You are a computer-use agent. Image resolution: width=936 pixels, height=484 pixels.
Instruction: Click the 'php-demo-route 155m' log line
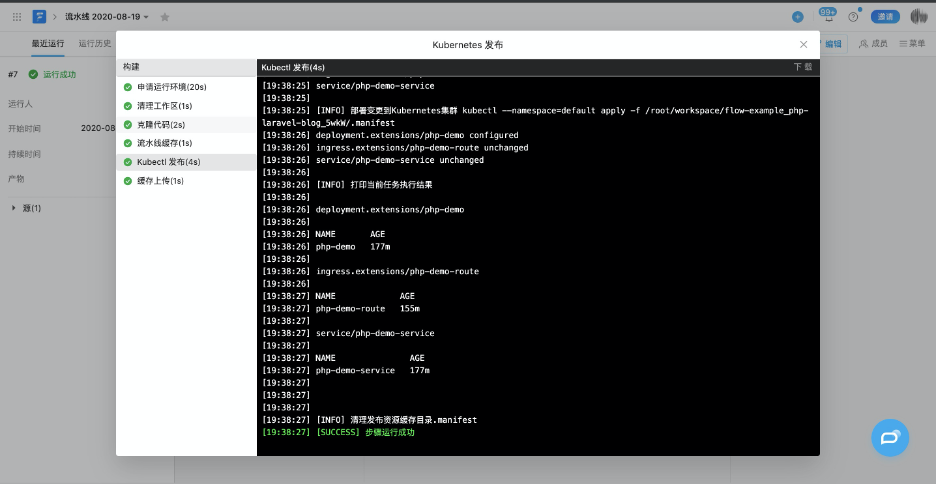tap(341, 309)
